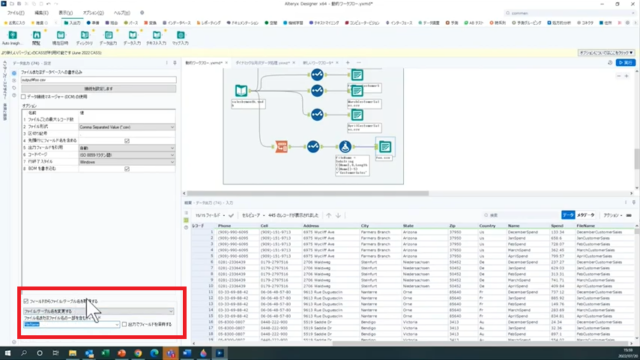Select the Formula flask node on canvas
Viewport: 640px width, 360px height.
(345, 147)
